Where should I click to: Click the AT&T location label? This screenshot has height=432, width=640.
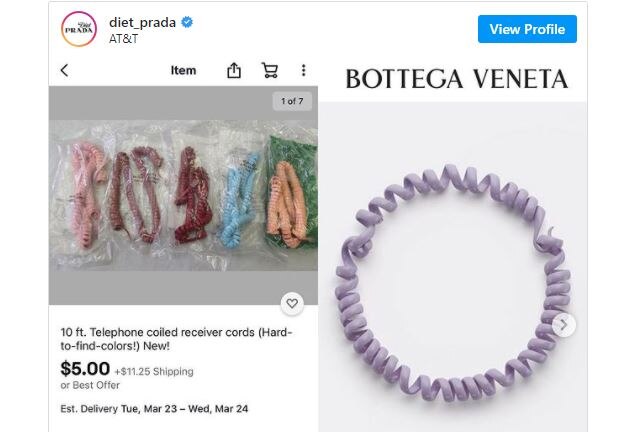pos(124,39)
